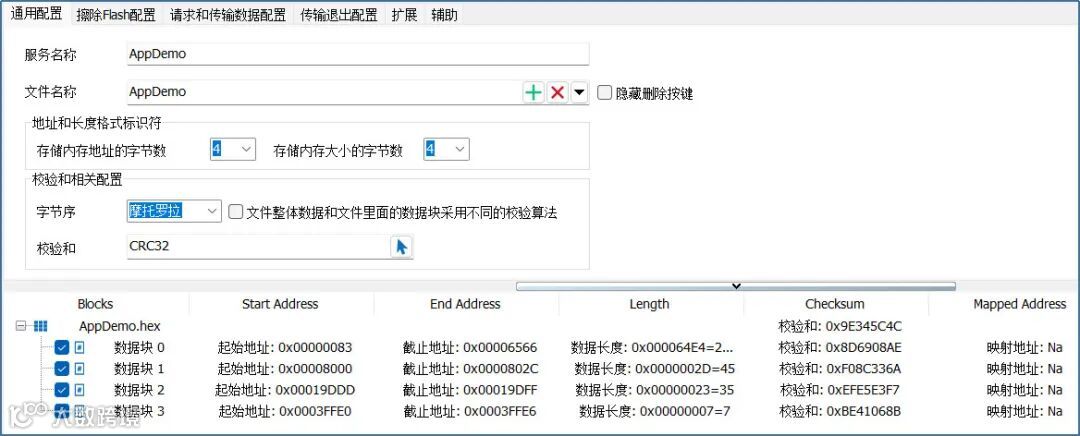Click the document icon of 数据块 2
This screenshot has width=1080, height=436.
(x=80, y=391)
